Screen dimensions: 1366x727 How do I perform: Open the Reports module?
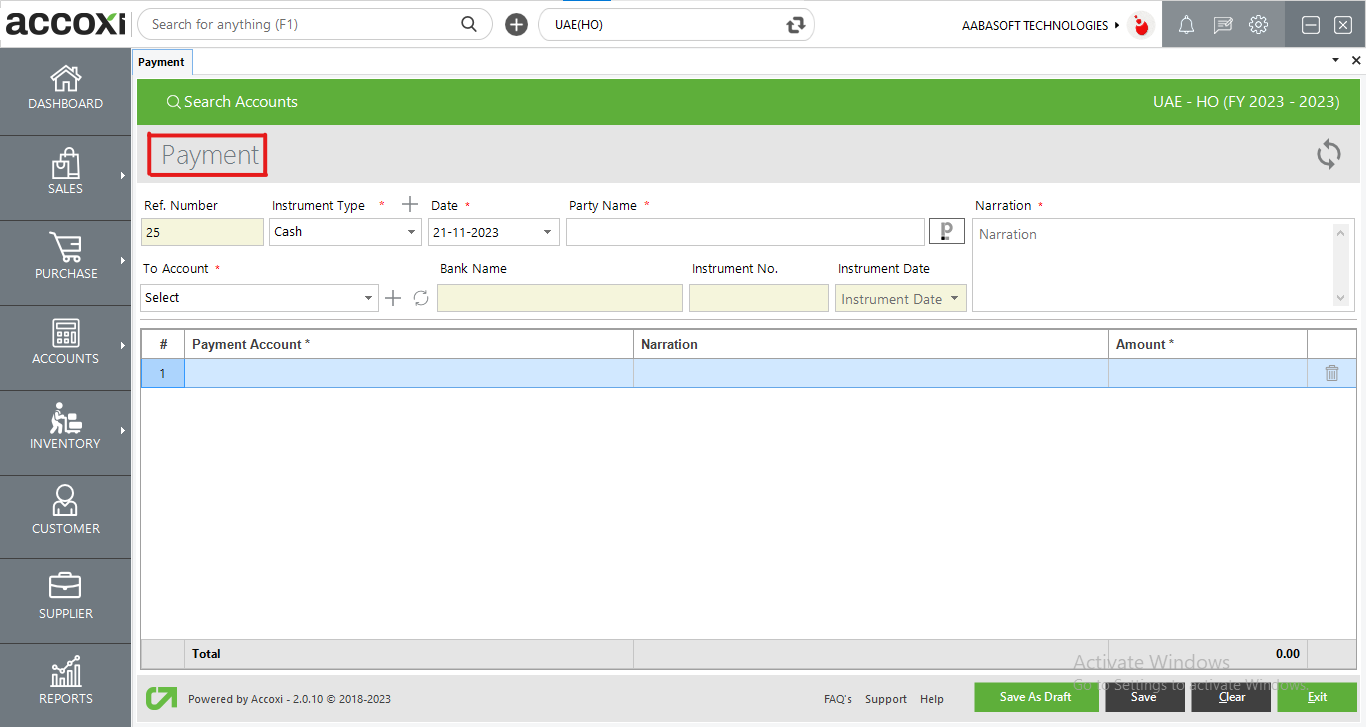[65, 683]
